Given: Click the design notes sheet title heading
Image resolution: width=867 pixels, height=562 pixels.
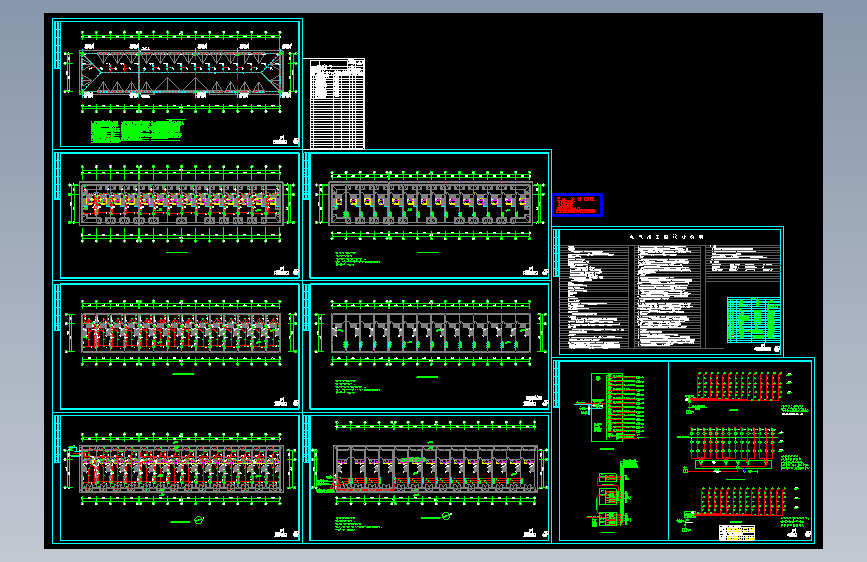Looking at the screenshot, I should tap(666, 237).
